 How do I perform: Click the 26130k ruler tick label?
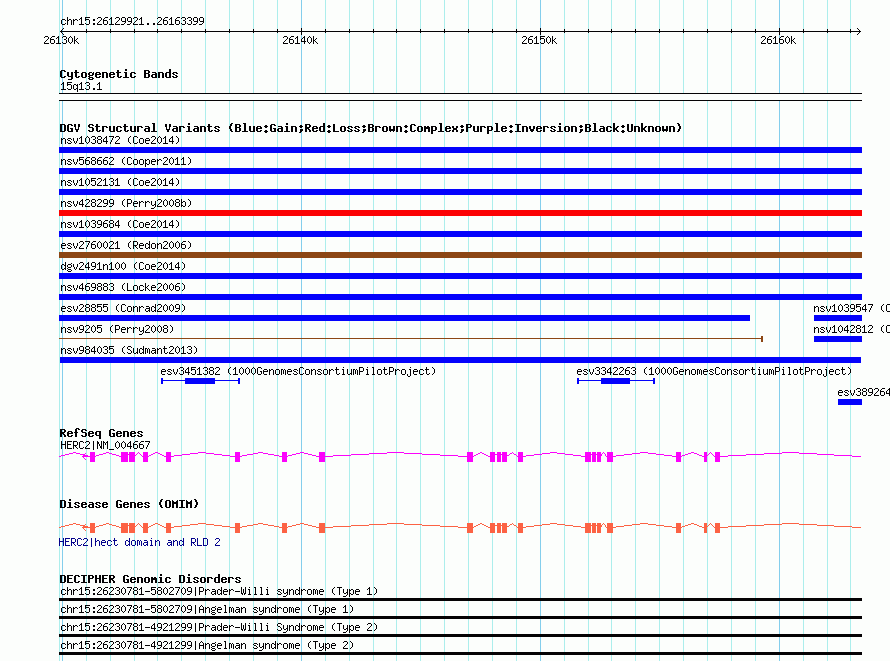[x=61, y=40]
